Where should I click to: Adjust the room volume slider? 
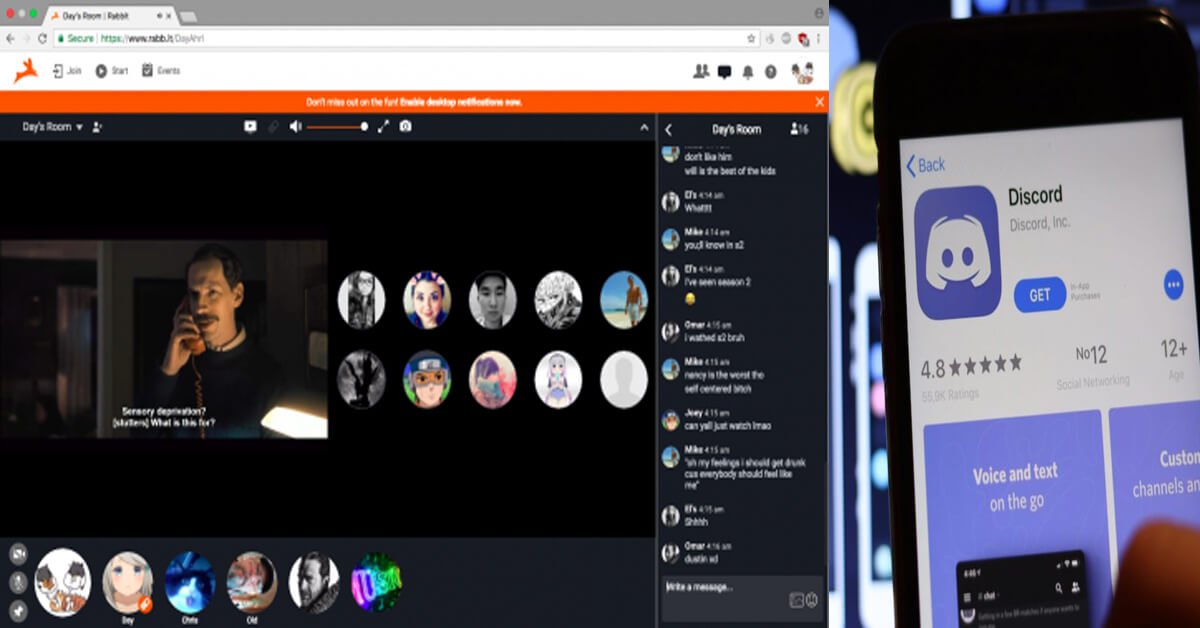337,127
